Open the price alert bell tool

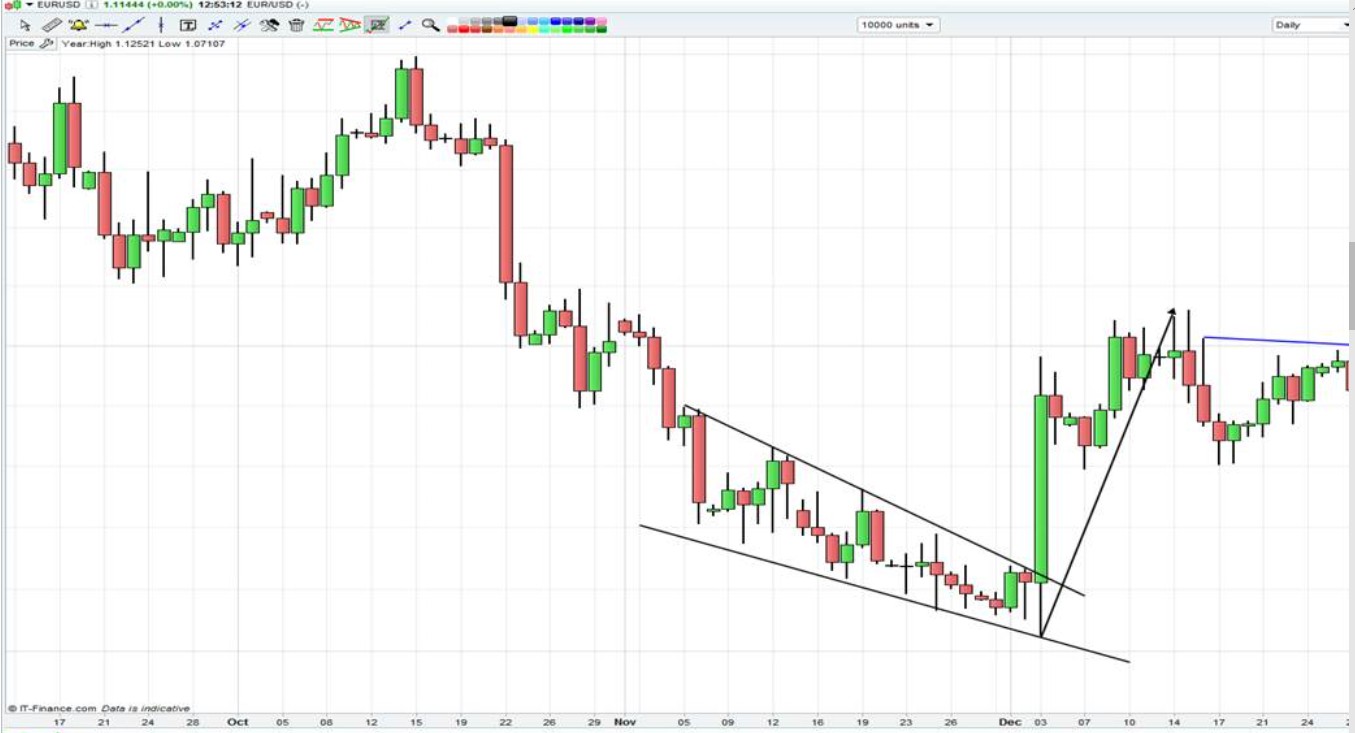point(79,25)
